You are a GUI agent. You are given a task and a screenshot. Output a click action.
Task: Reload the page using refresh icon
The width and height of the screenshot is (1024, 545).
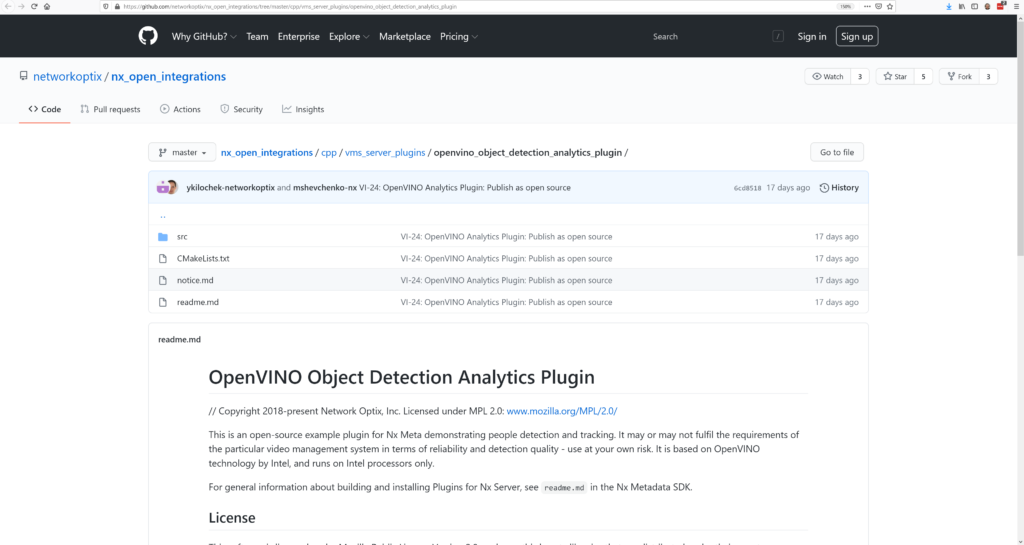34,7
